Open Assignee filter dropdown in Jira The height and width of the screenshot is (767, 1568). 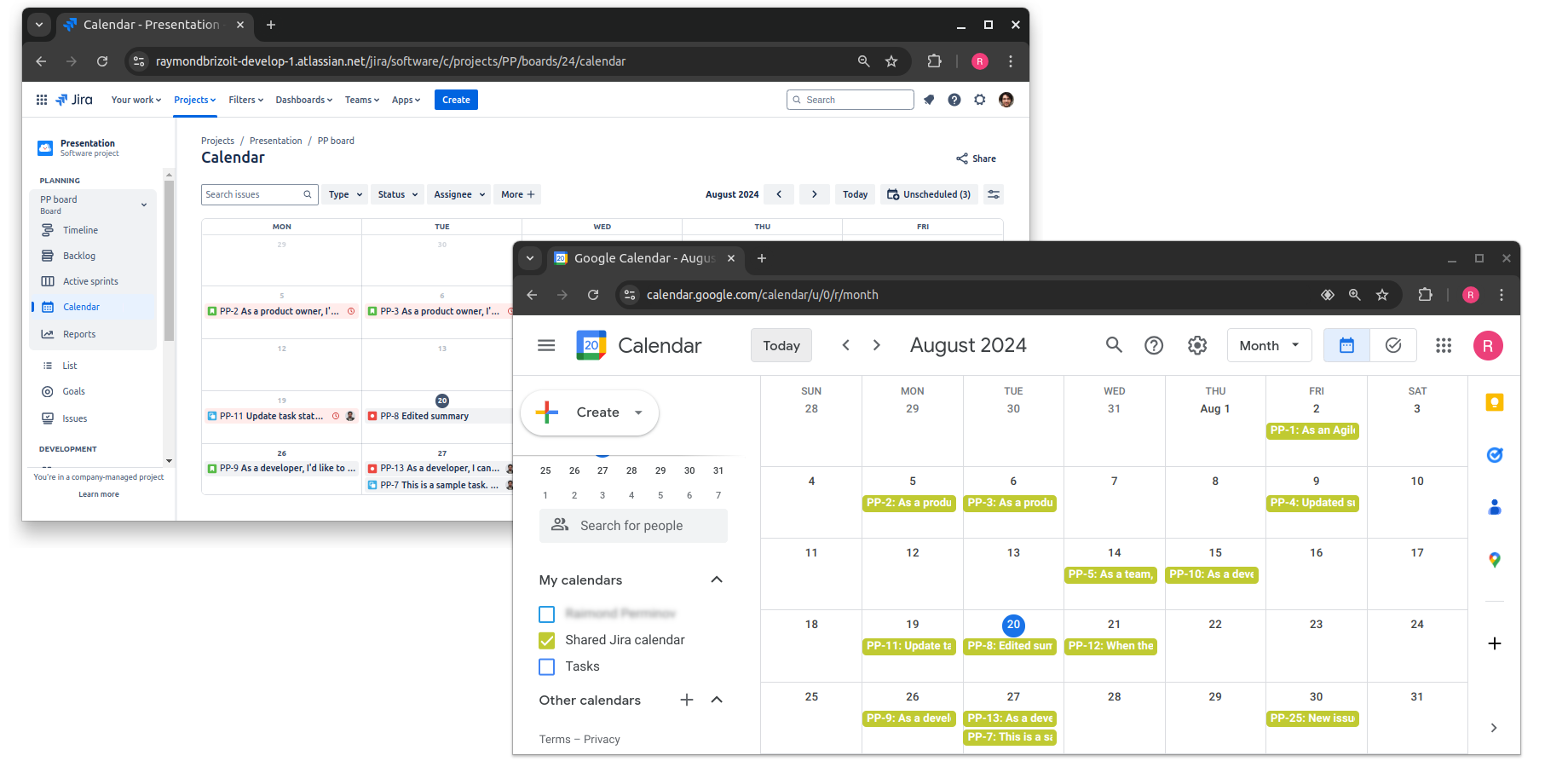(459, 194)
